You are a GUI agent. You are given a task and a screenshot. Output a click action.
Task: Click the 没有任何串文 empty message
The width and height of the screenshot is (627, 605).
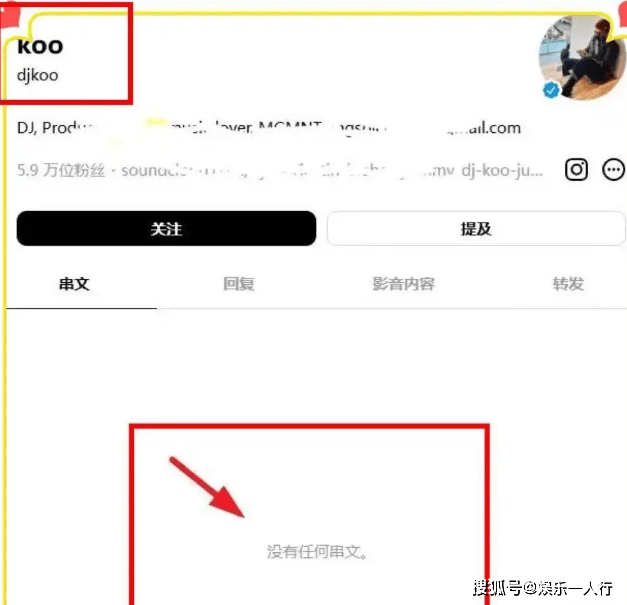pyautogui.click(x=317, y=552)
